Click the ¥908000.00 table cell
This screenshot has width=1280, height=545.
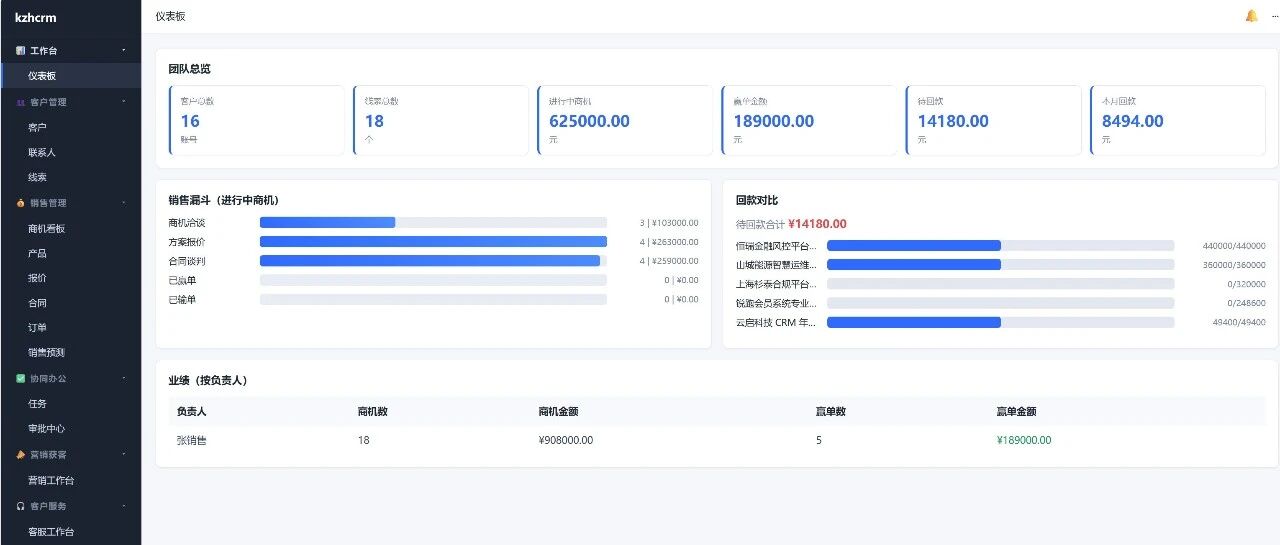tap(566, 440)
